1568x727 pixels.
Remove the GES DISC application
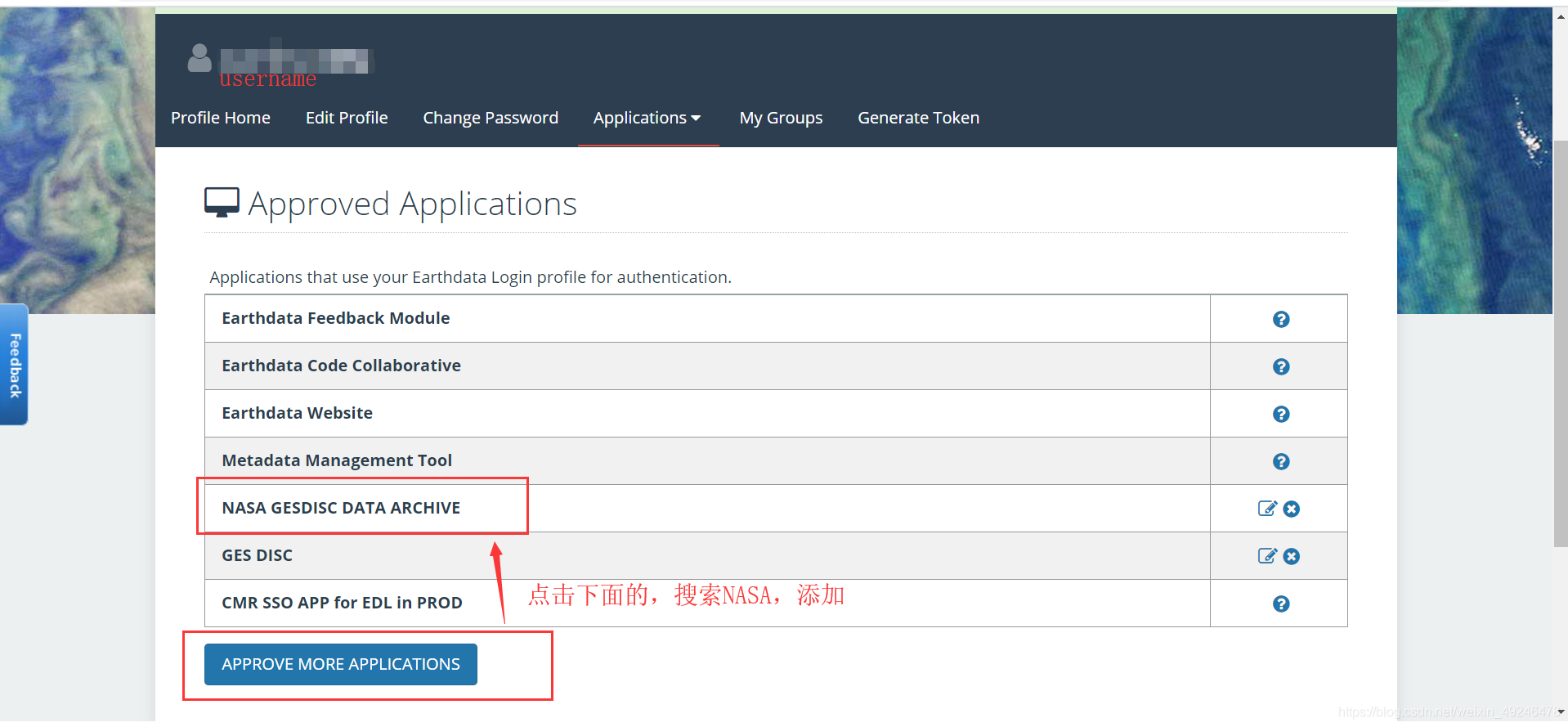pos(1291,556)
